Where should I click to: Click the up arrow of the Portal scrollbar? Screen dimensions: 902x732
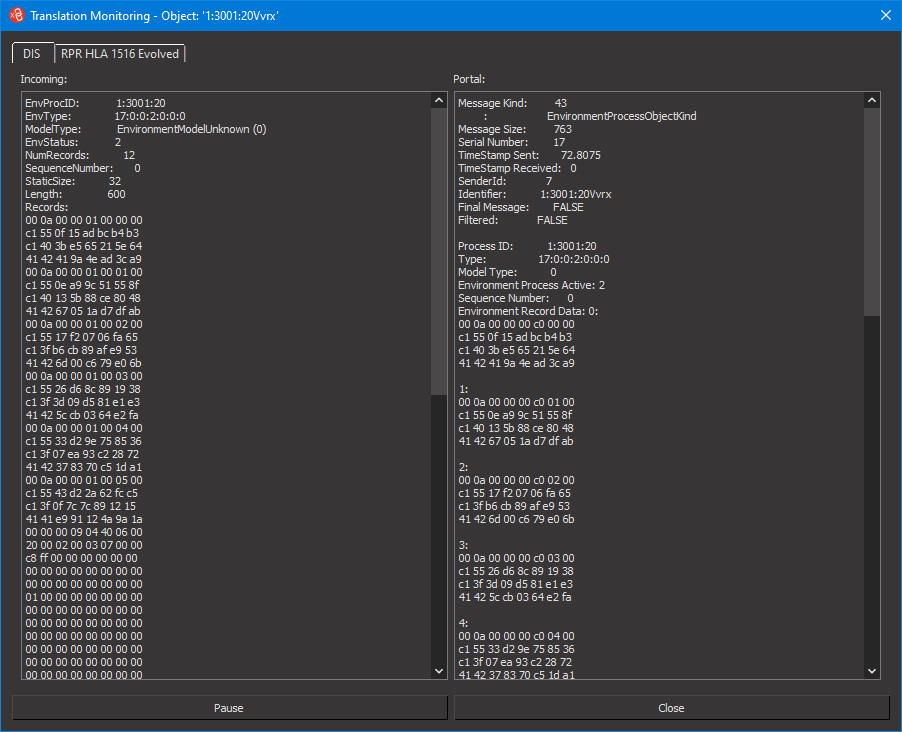(871, 99)
